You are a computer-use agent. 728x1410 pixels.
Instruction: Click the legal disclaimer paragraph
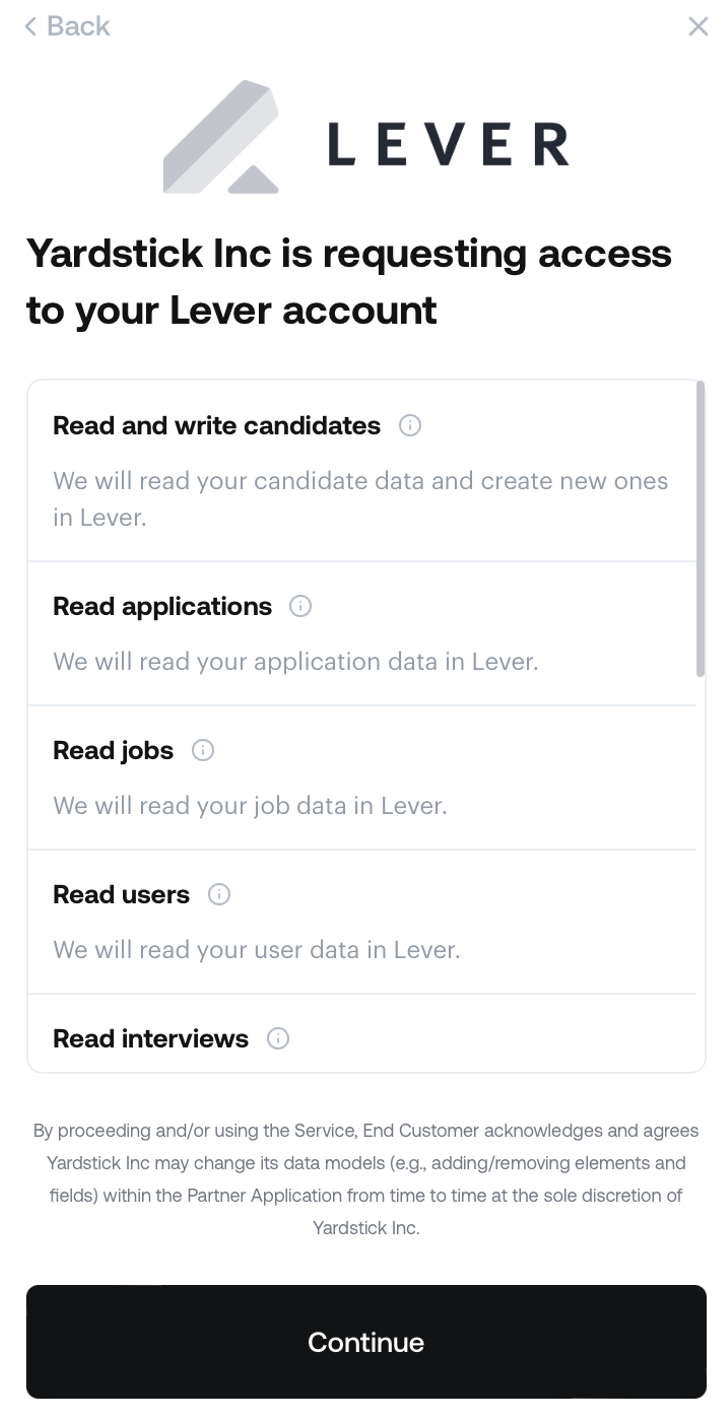tap(364, 1178)
